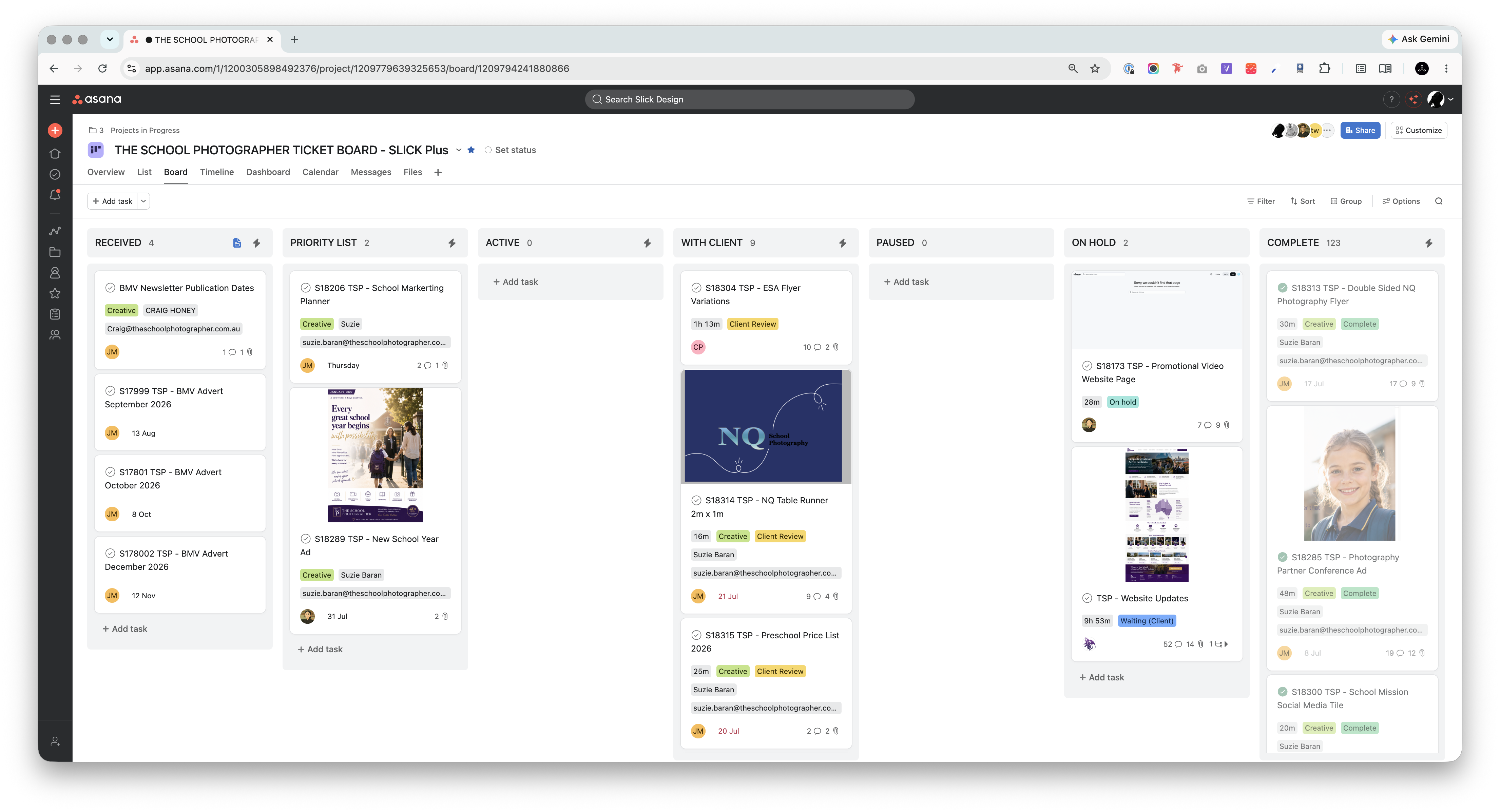Open the Teams people icon in sidebar
1500x812 pixels.
pyautogui.click(x=55, y=335)
